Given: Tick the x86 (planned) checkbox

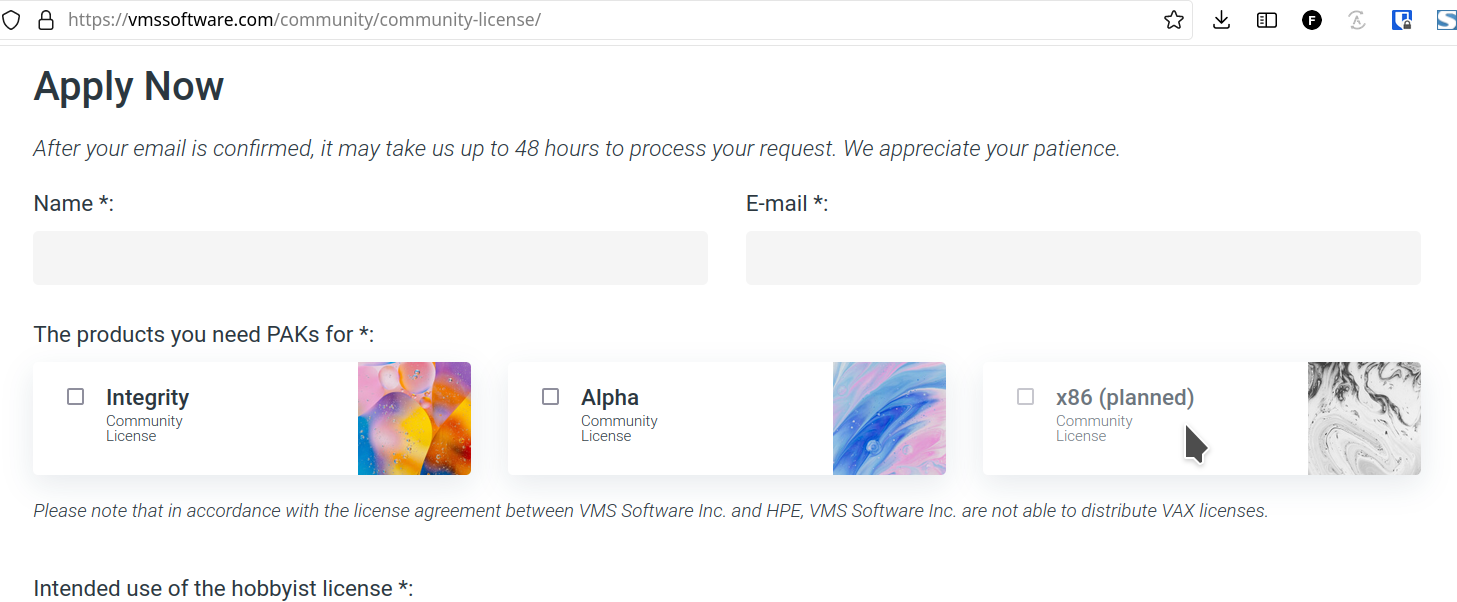Looking at the screenshot, I should [x=1026, y=397].
